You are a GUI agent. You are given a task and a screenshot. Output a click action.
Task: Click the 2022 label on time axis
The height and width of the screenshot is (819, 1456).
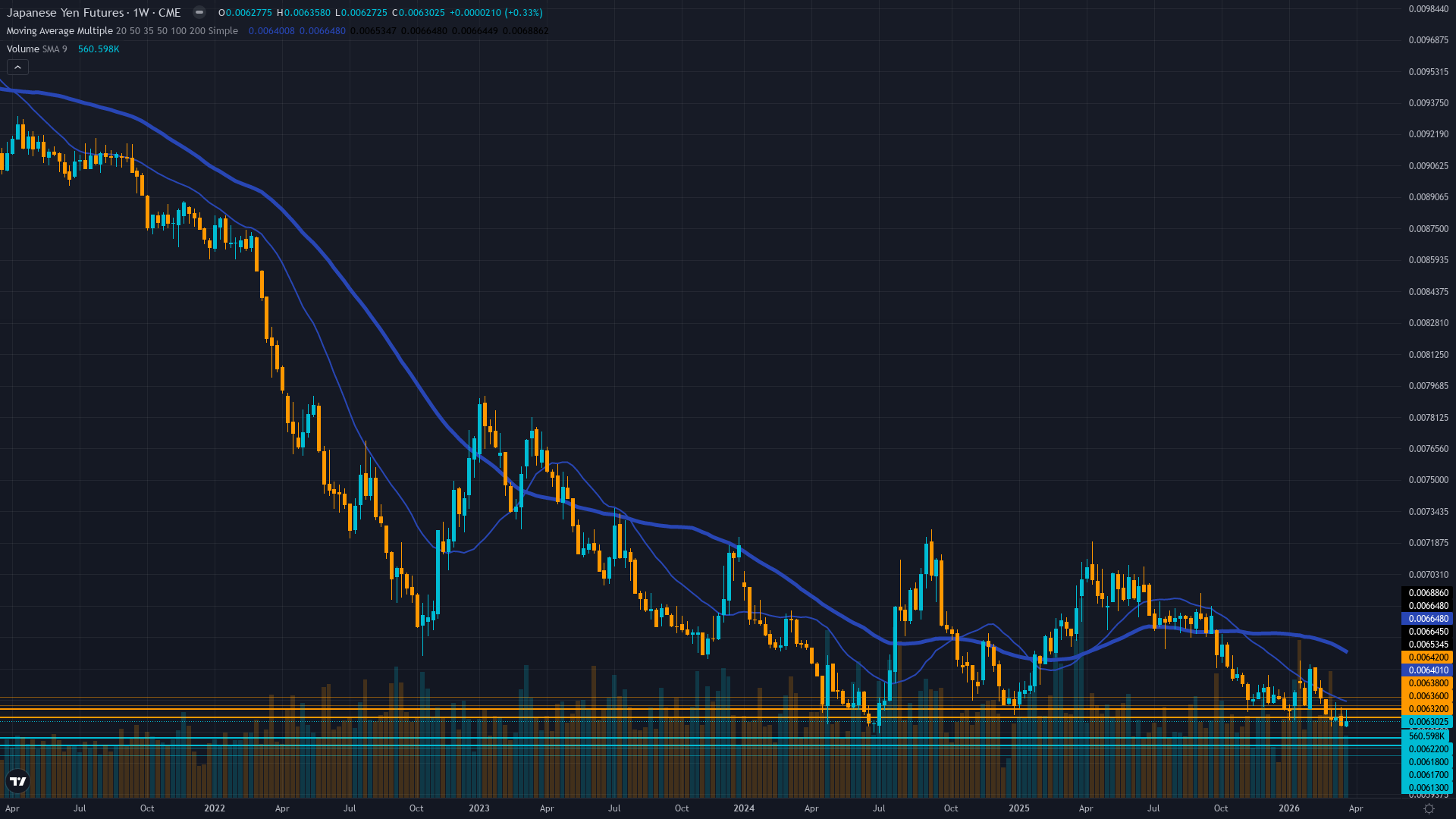click(215, 808)
